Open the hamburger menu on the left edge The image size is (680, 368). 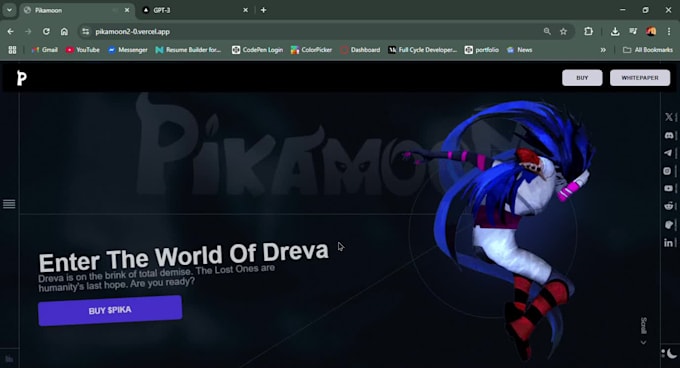pos(9,204)
